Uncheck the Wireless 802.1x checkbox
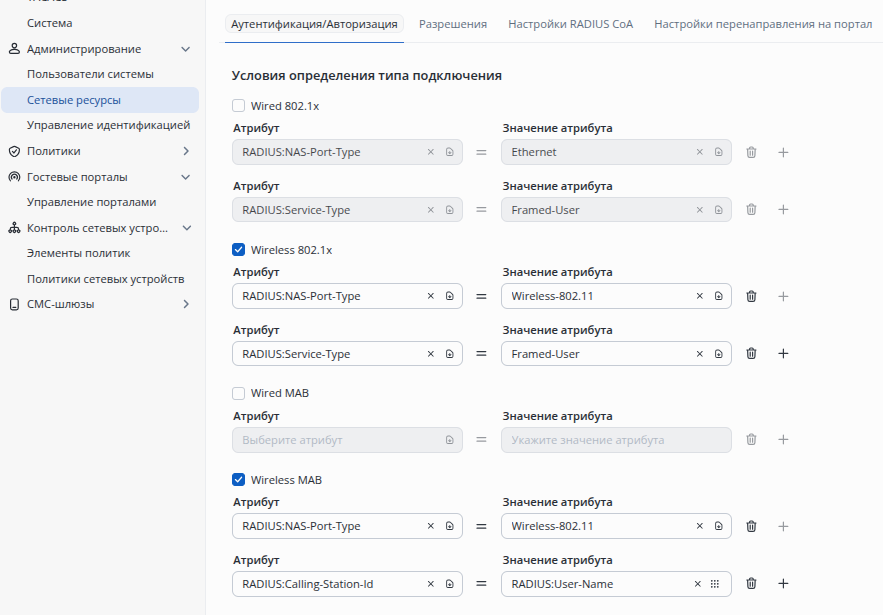This screenshot has height=615, width=883. coord(238,250)
